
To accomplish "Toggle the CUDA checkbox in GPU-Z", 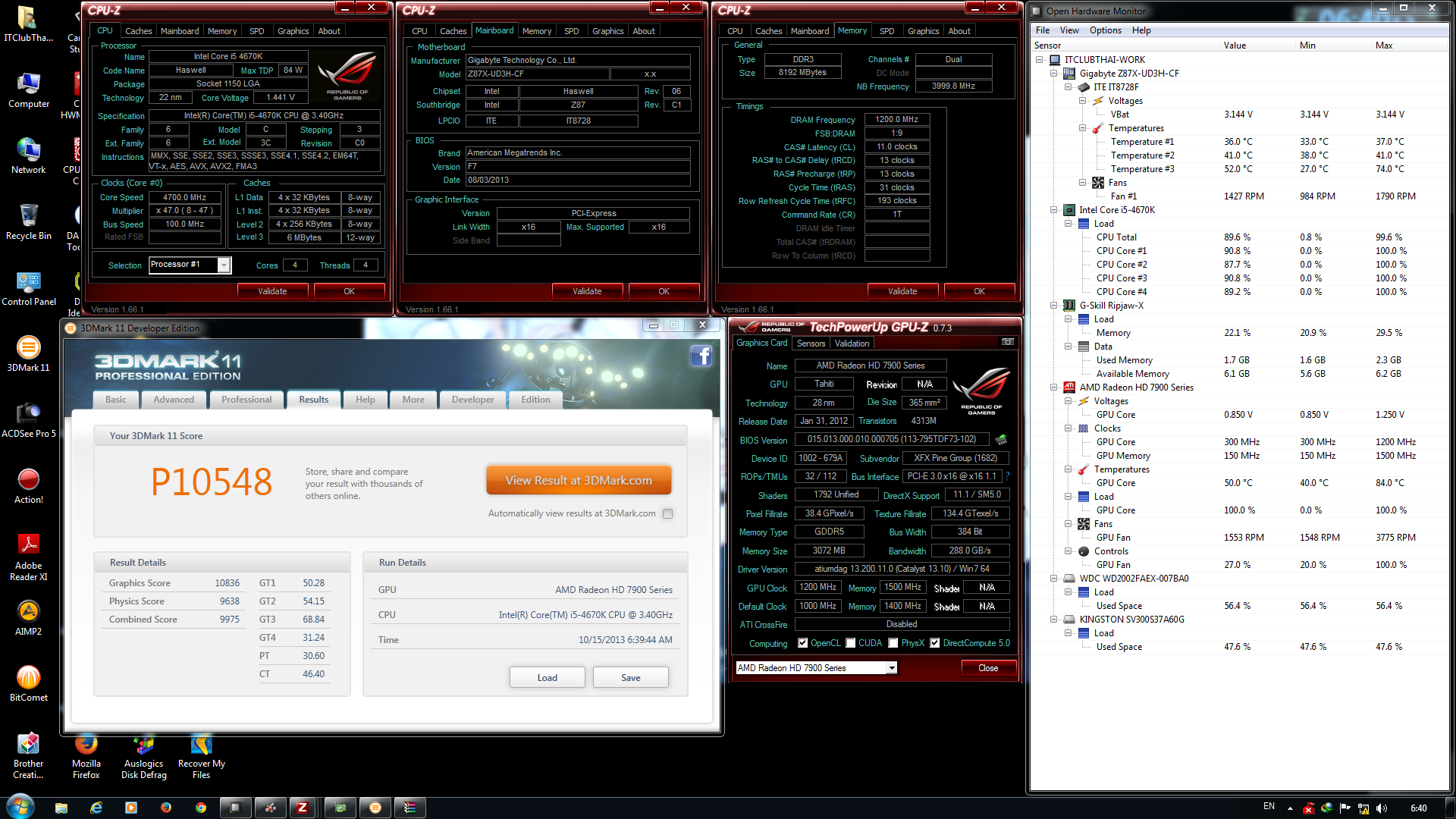I will 851,643.
